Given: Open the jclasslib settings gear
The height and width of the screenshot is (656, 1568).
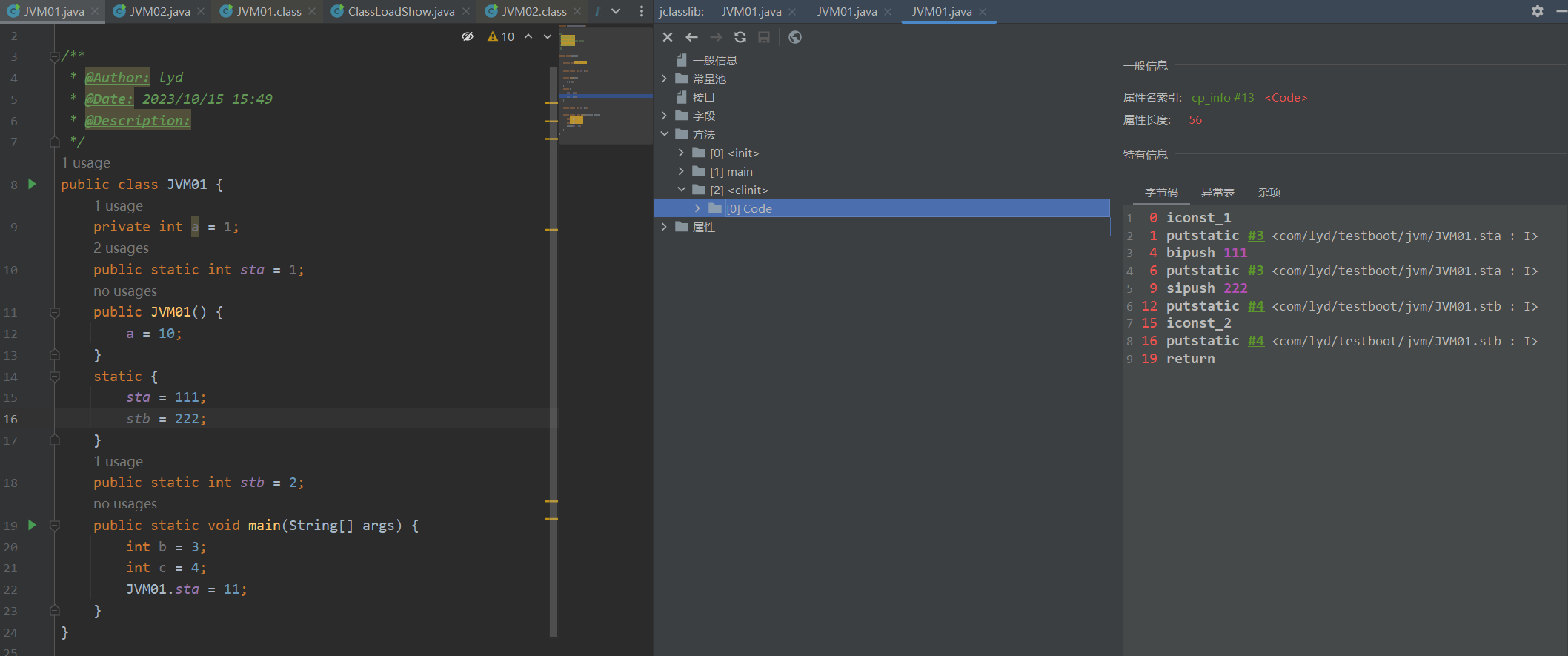Looking at the screenshot, I should [1538, 11].
